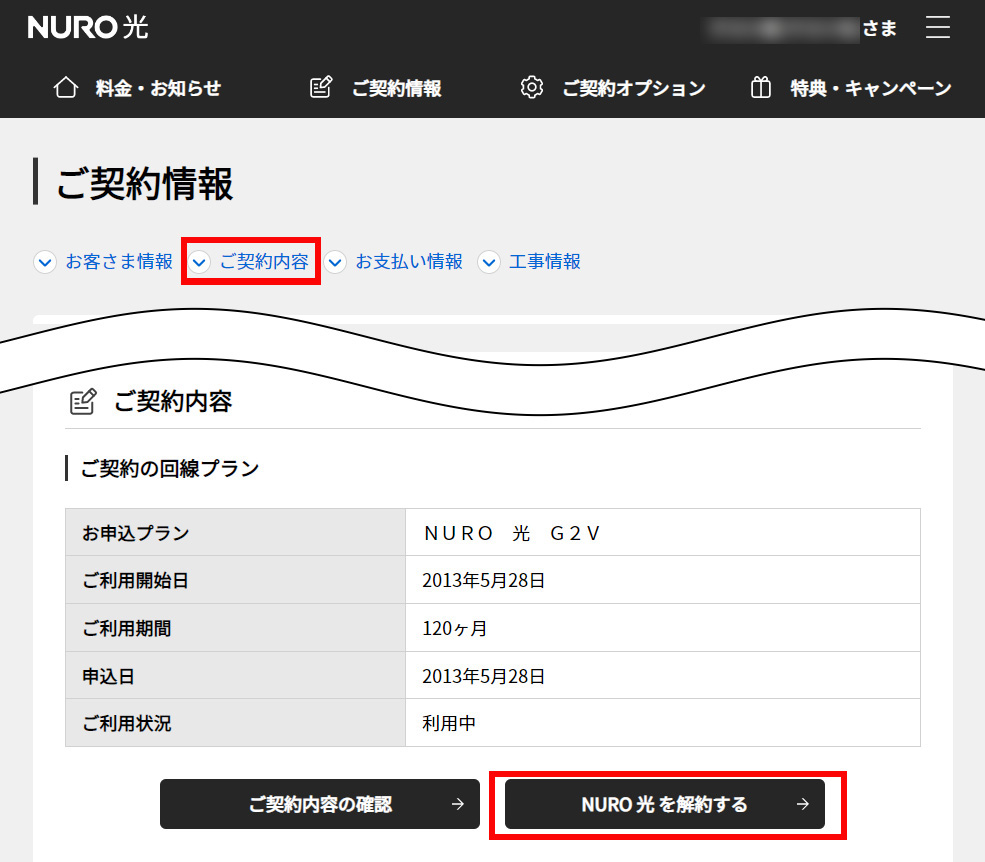Click the ご契約内容の確認 button
The height and width of the screenshot is (862, 985).
pos(320,804)
